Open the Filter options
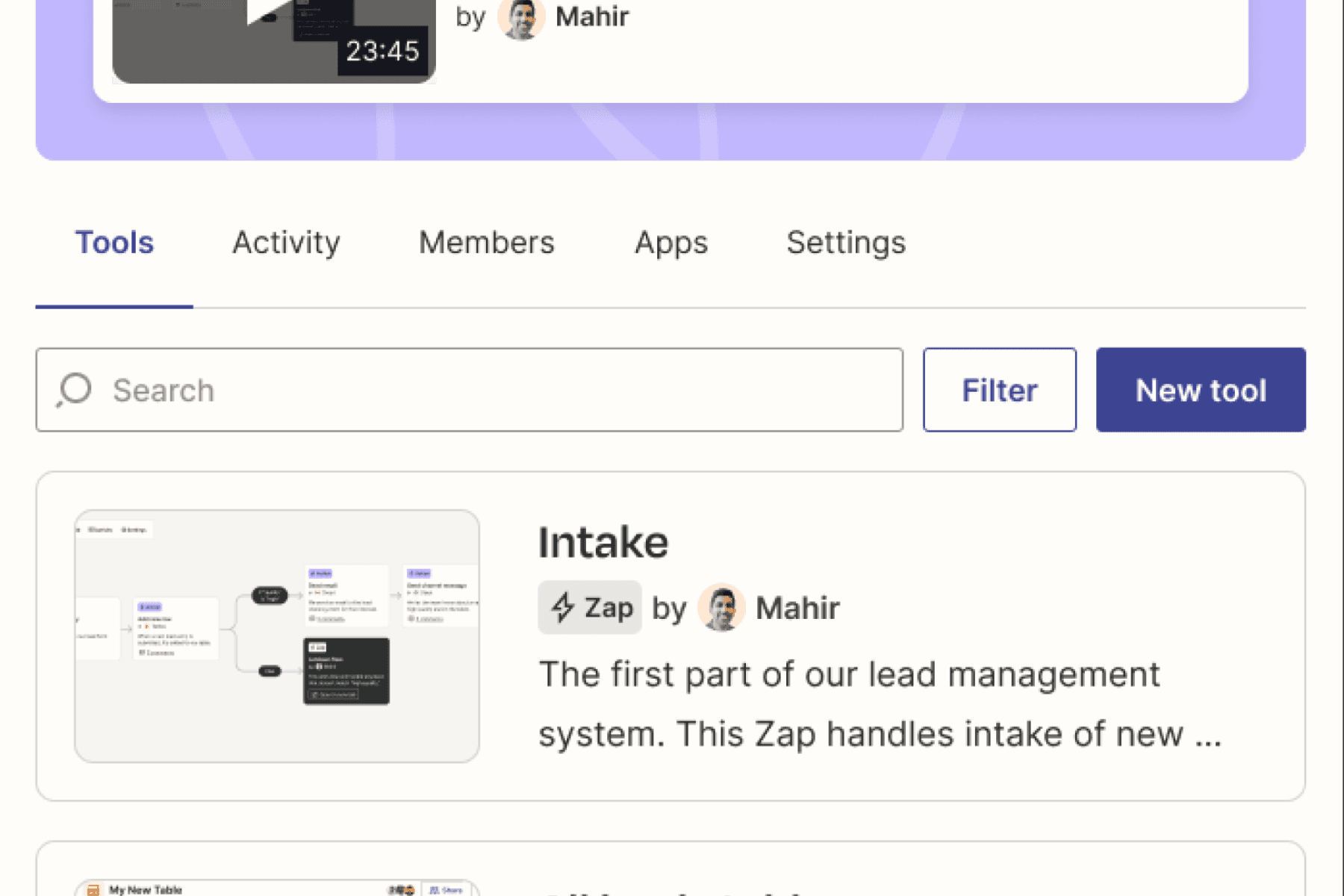 point(999,390)
